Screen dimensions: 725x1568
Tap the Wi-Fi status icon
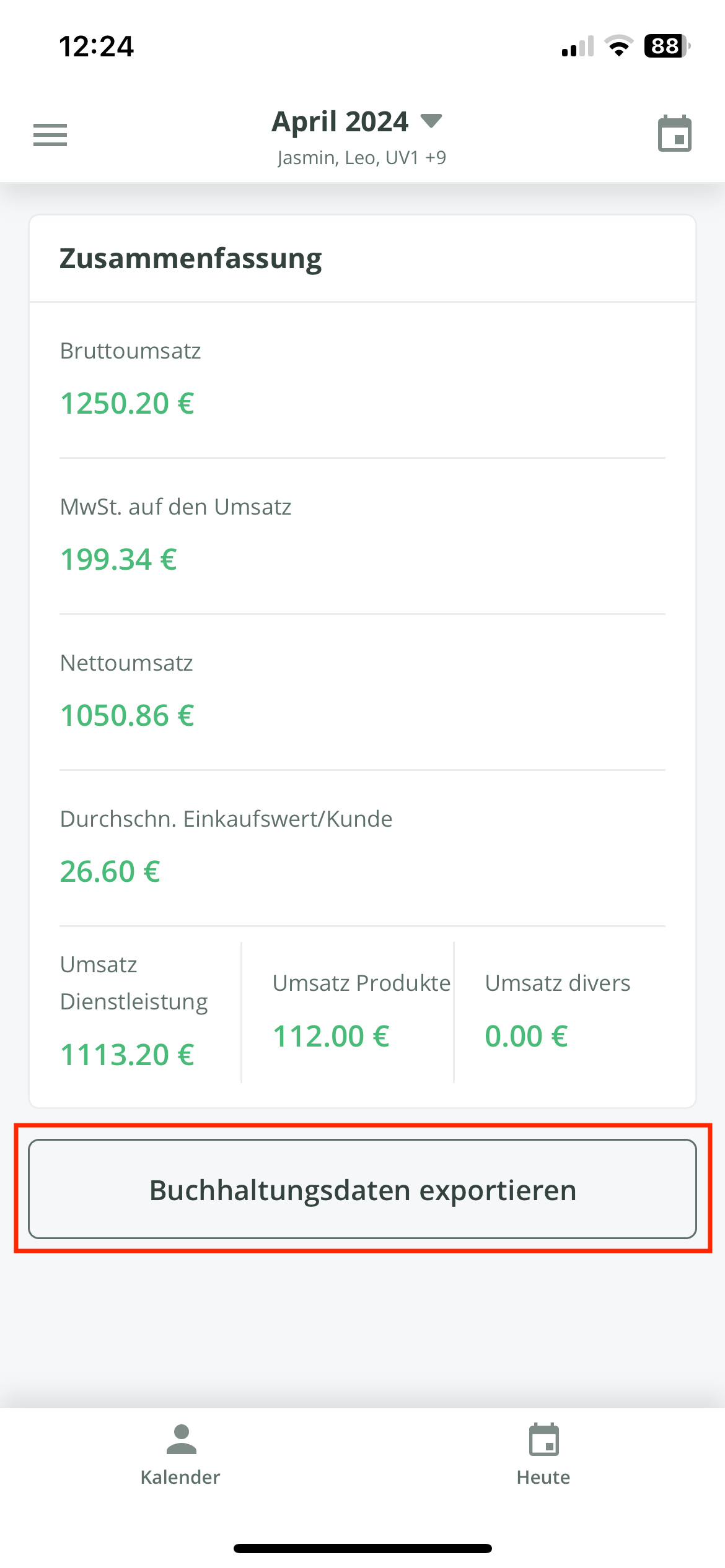(618, 46)
